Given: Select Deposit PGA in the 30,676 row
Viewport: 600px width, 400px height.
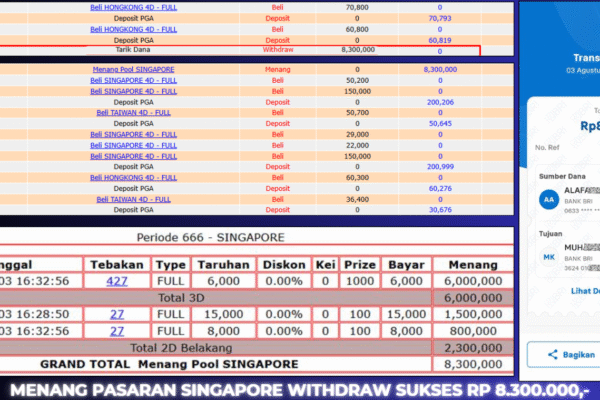Looking at the screenshot, I should click(x=134, y=210).
